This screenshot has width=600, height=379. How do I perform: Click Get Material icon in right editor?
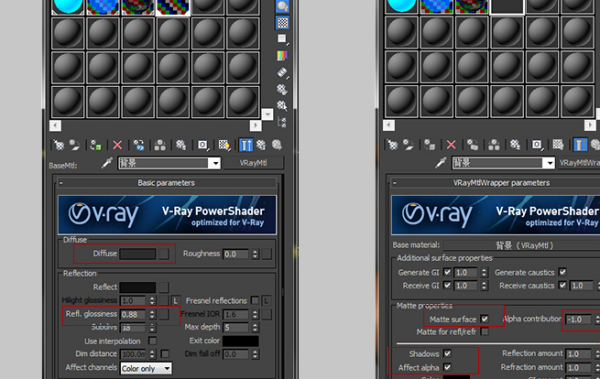click(392, 145)
